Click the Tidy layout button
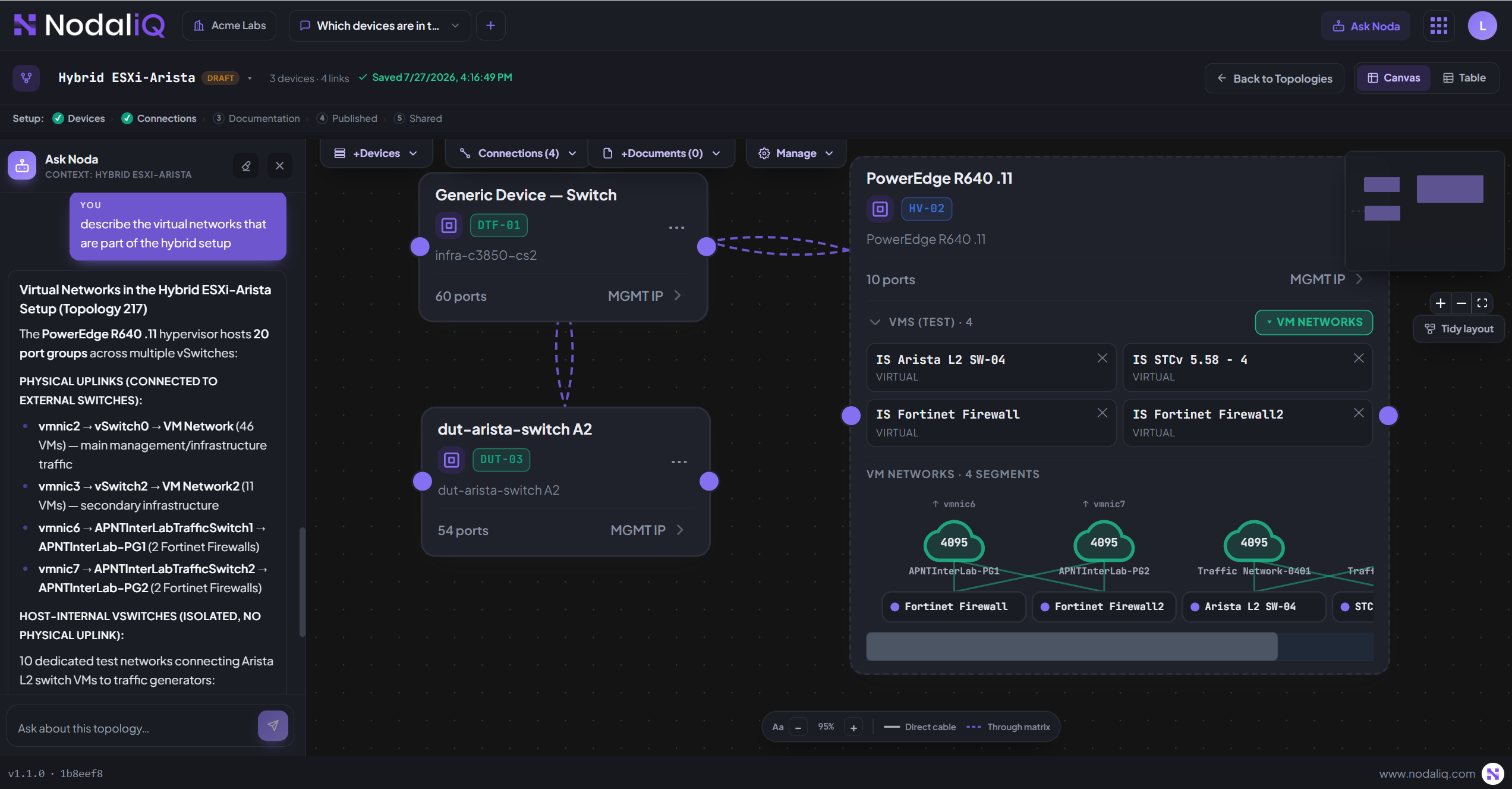 tap(1459, 329)
